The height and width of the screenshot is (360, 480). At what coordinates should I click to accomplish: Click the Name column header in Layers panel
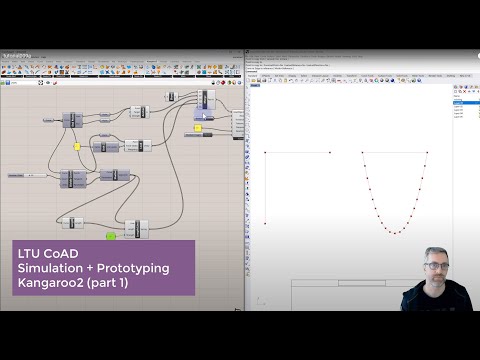(457, 96)
